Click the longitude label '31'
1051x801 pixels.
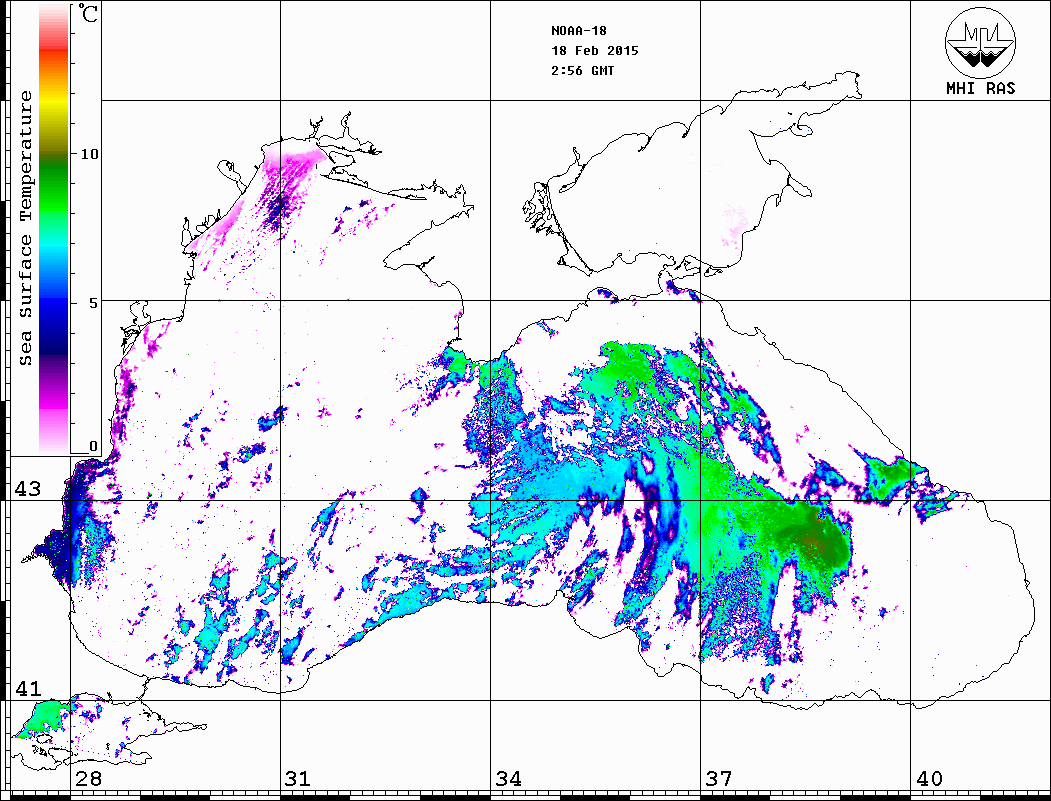[x=298, y=778]
